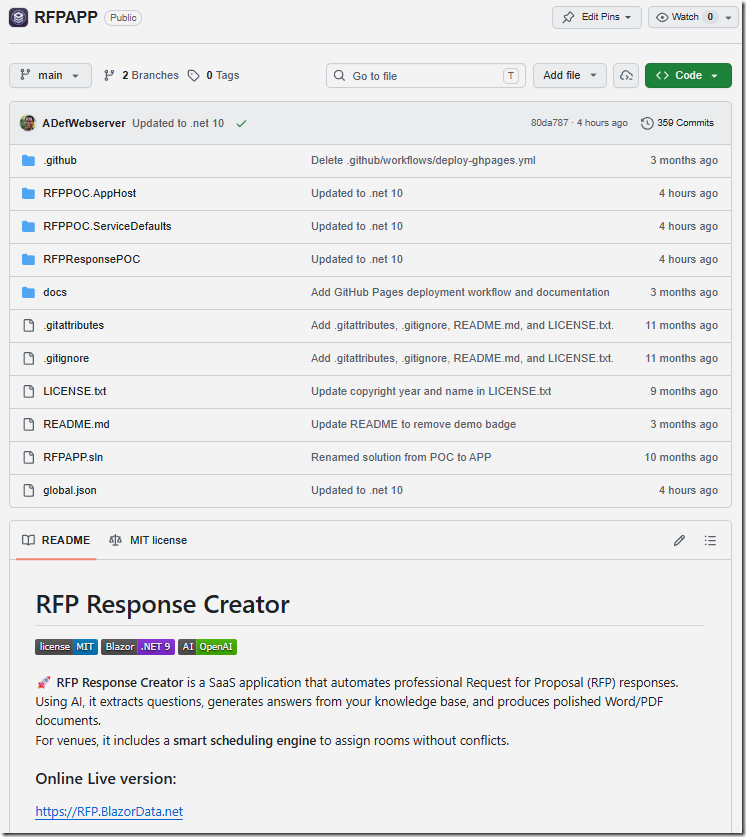This screenshot has width=746, height=837.
Task: Expand the Watch options dropdown arrow
Action: pos(728,17)
